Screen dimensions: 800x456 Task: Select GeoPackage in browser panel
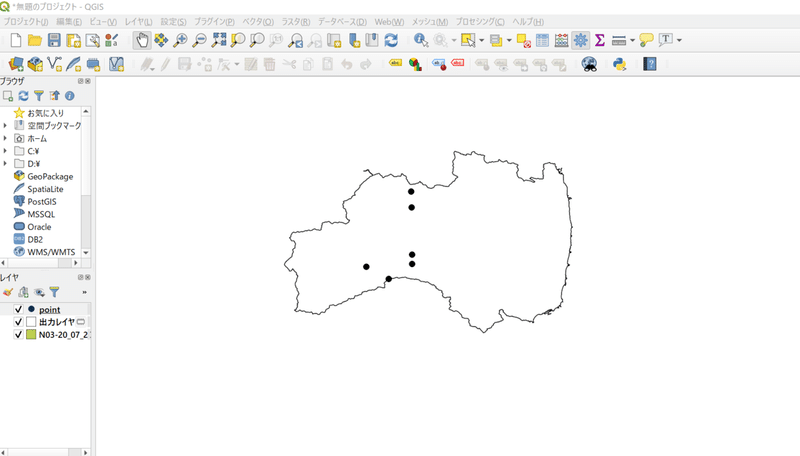pos(50,176)
